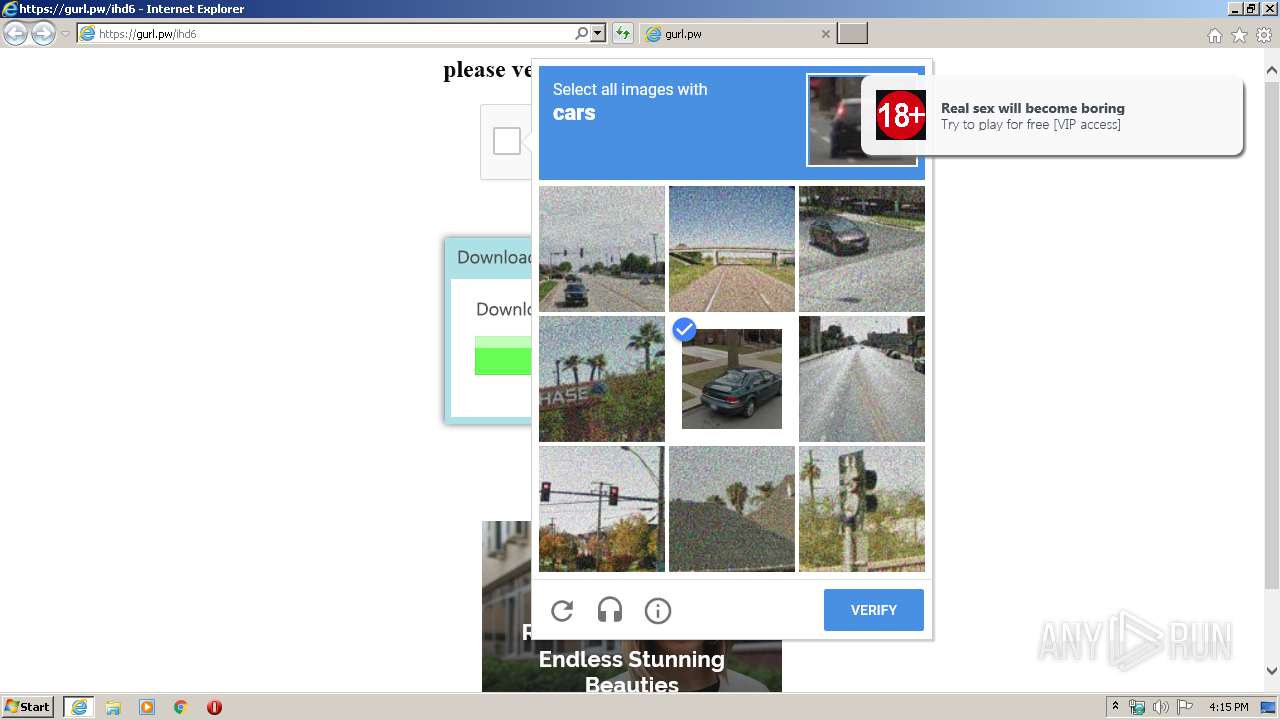The height and width of the screenshot is (720, 1280).
Task: Open the media player taskbar icon
Action: click(x=147, y=707)
